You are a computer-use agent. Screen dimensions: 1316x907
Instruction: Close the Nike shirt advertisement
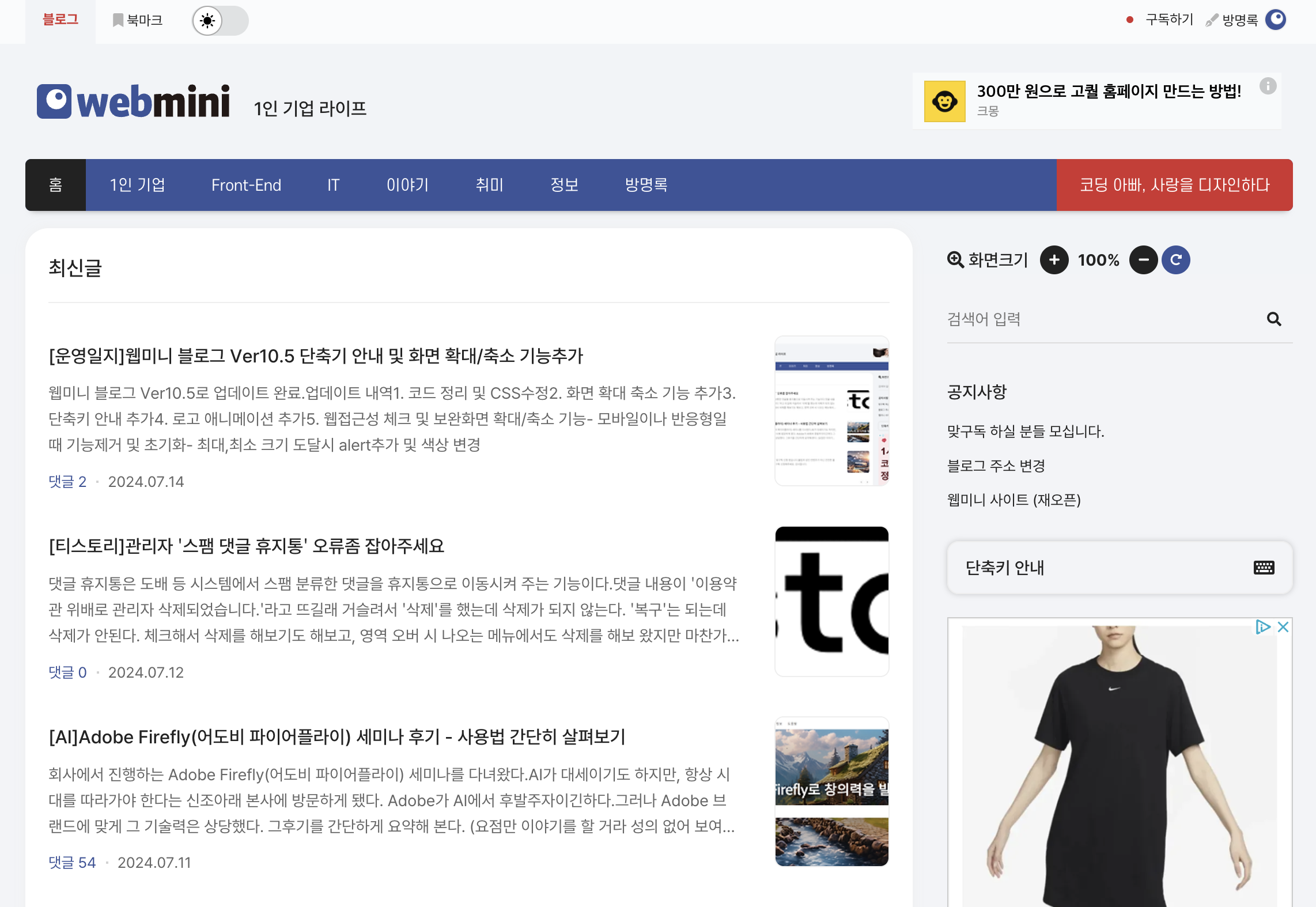coord(1283,627)
